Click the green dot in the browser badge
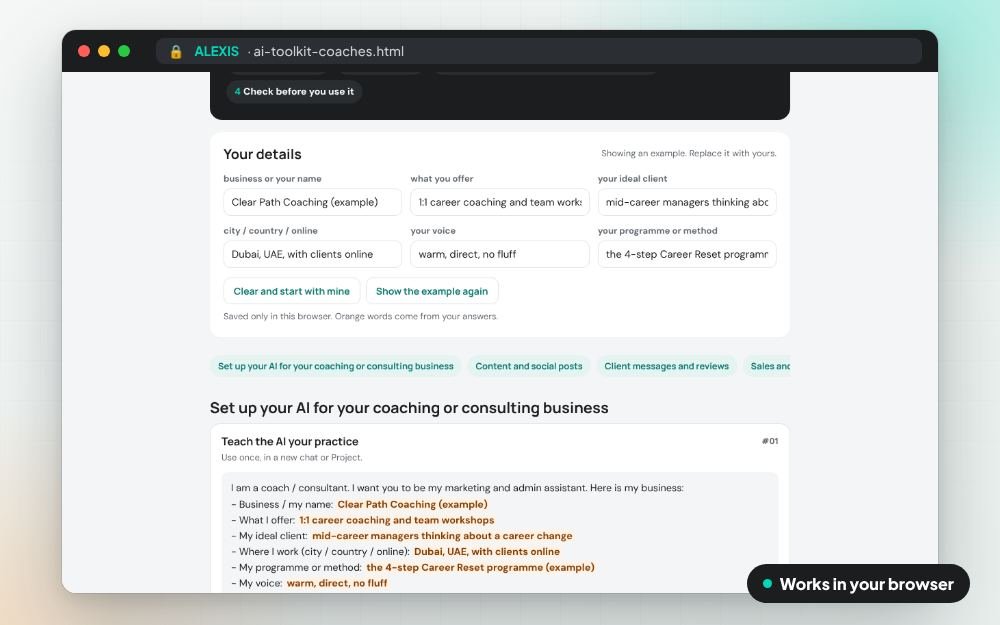This screenshot has height=625, width=1000. (767, 584)
